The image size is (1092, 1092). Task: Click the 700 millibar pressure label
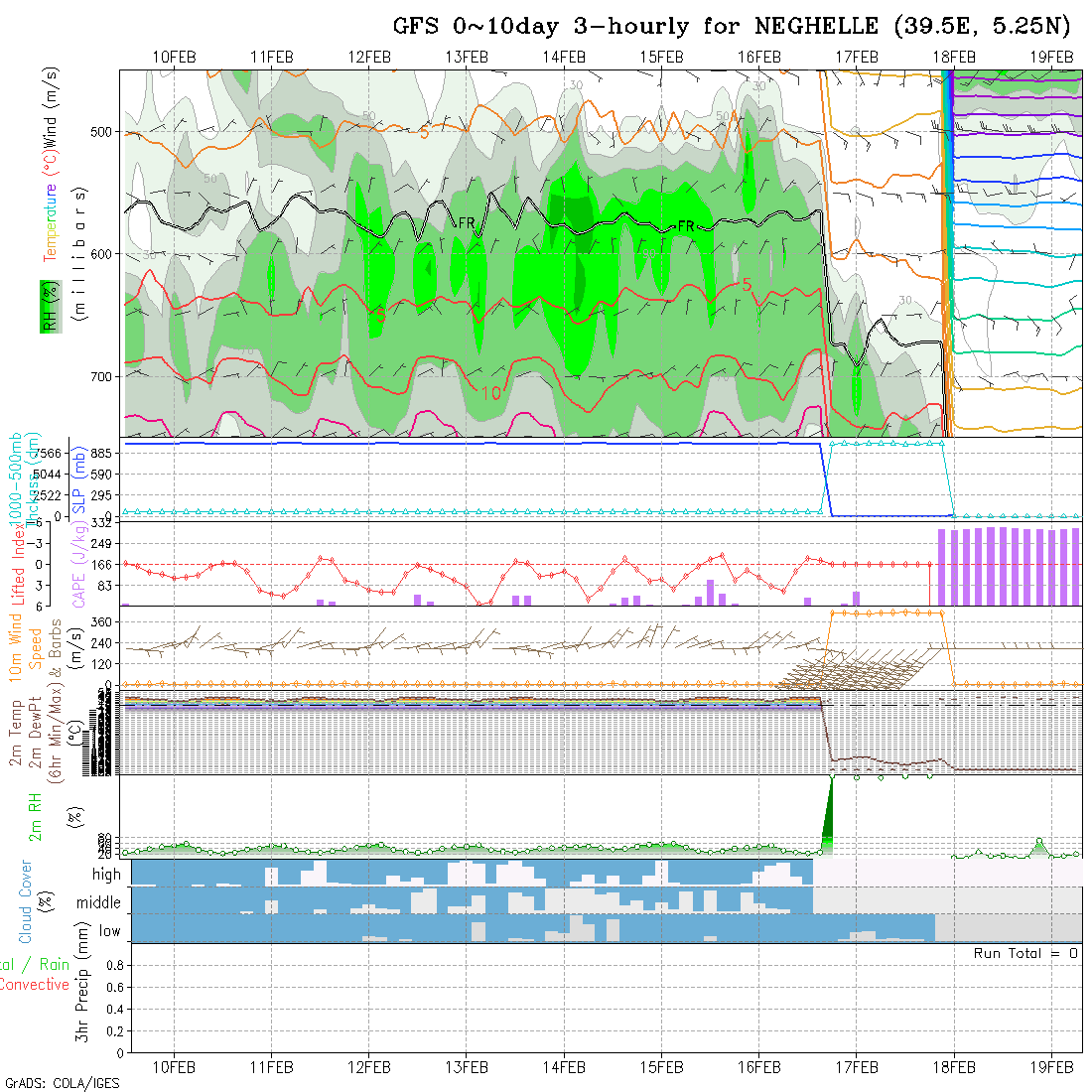pyautogui.click(x=100, y=377)
